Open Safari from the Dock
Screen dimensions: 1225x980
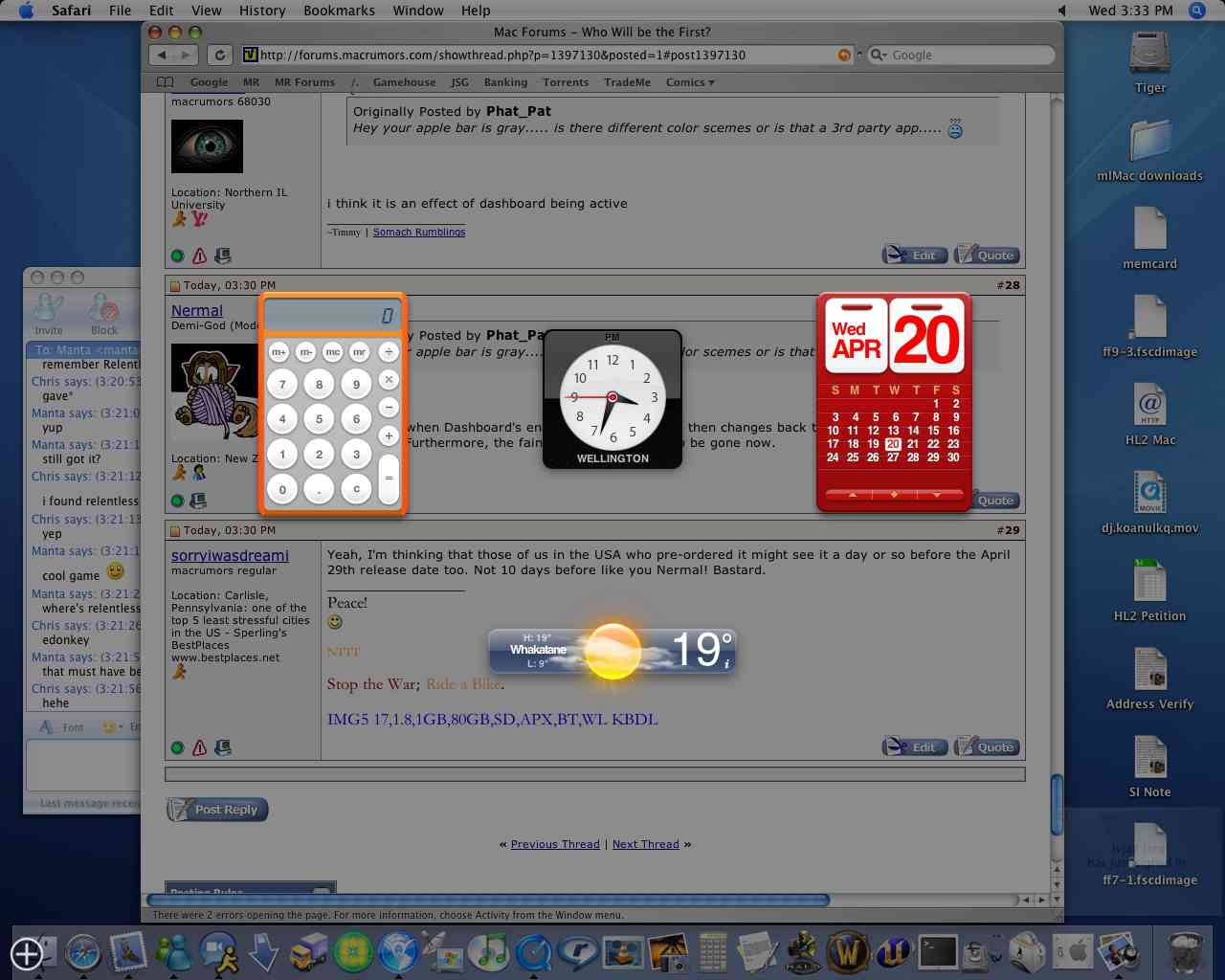83,952
